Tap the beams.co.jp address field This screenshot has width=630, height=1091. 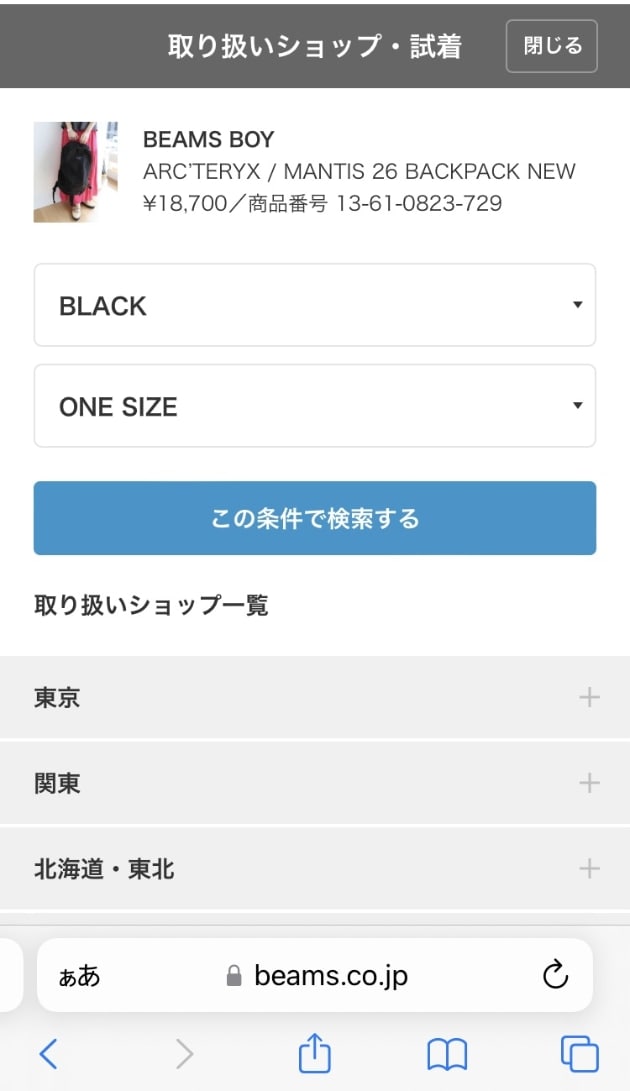pyautogui.click(x=330, y=975)
